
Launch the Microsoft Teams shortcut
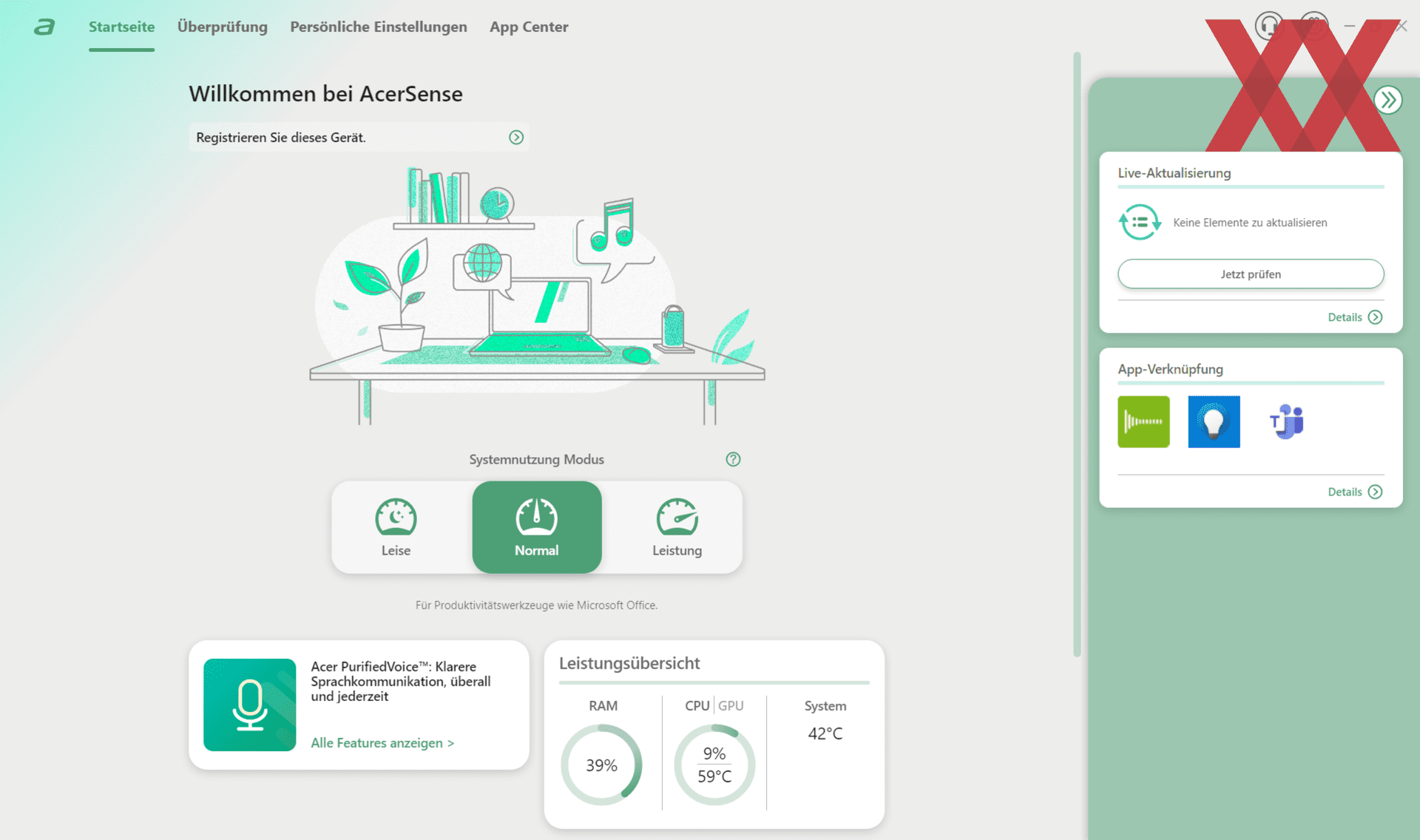(x=1287, y=421)
